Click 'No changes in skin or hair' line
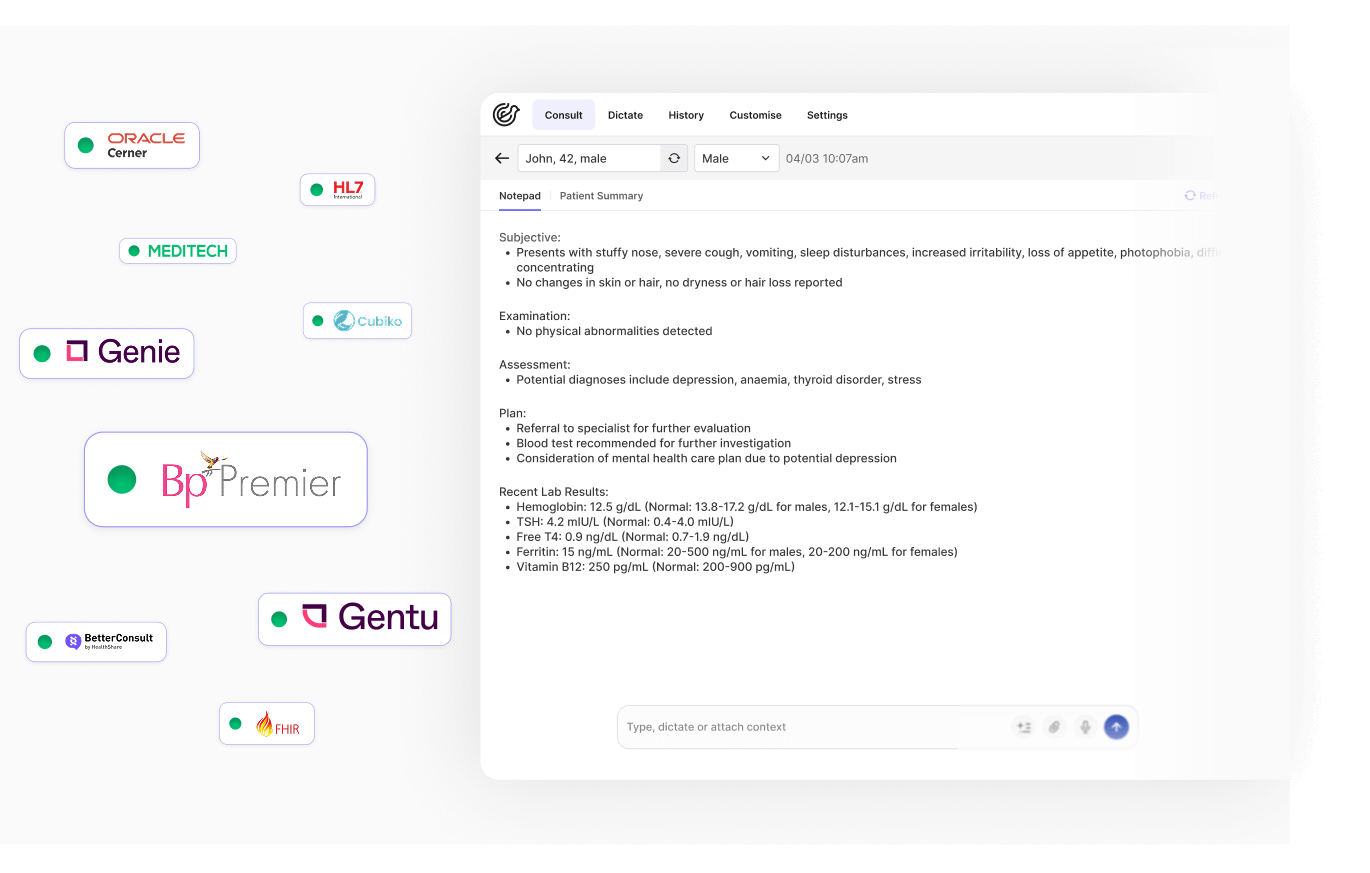The width and height of the screenshot is (1370, 873). [679, 283]
